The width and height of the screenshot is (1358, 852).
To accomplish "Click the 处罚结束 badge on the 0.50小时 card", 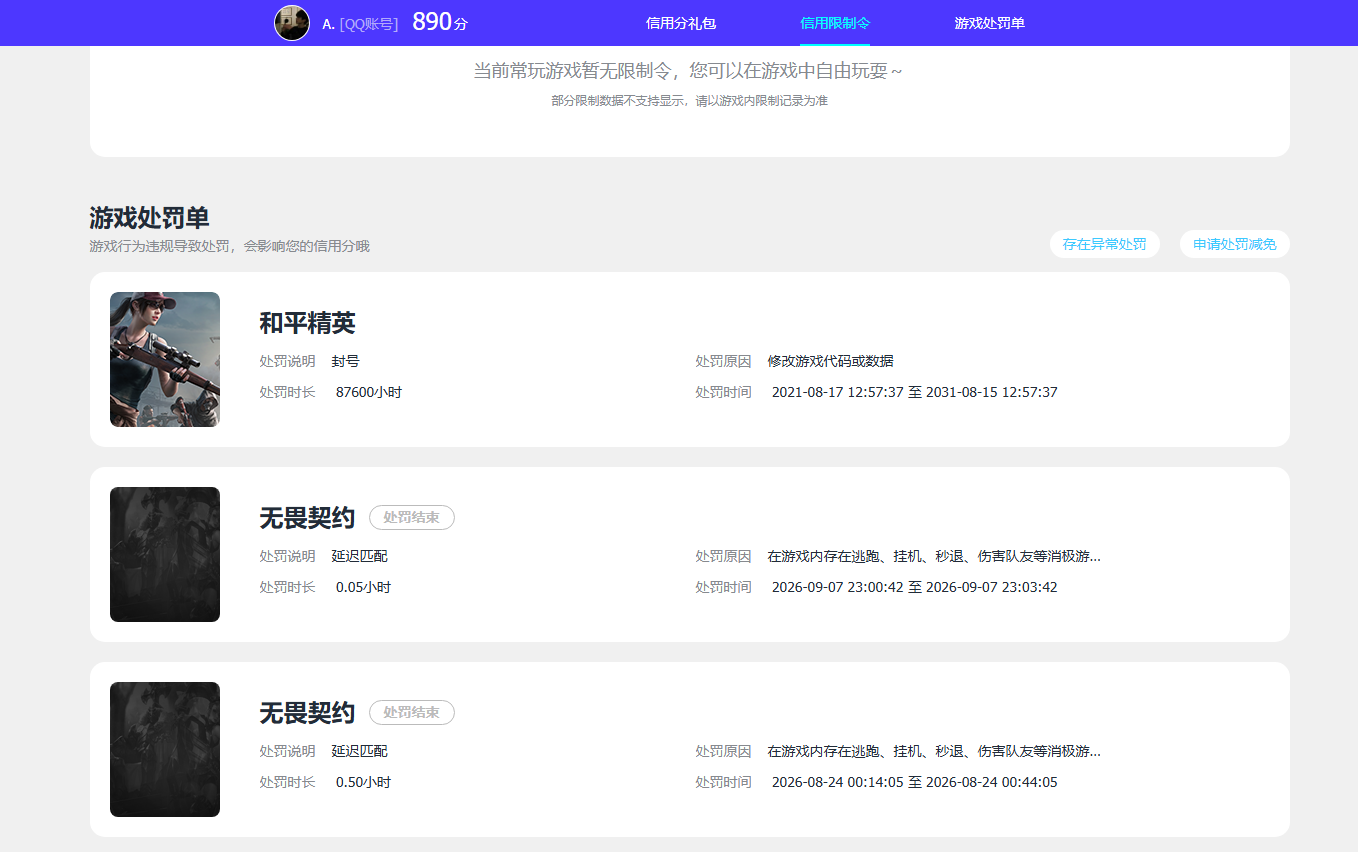I will click(412, 713).
